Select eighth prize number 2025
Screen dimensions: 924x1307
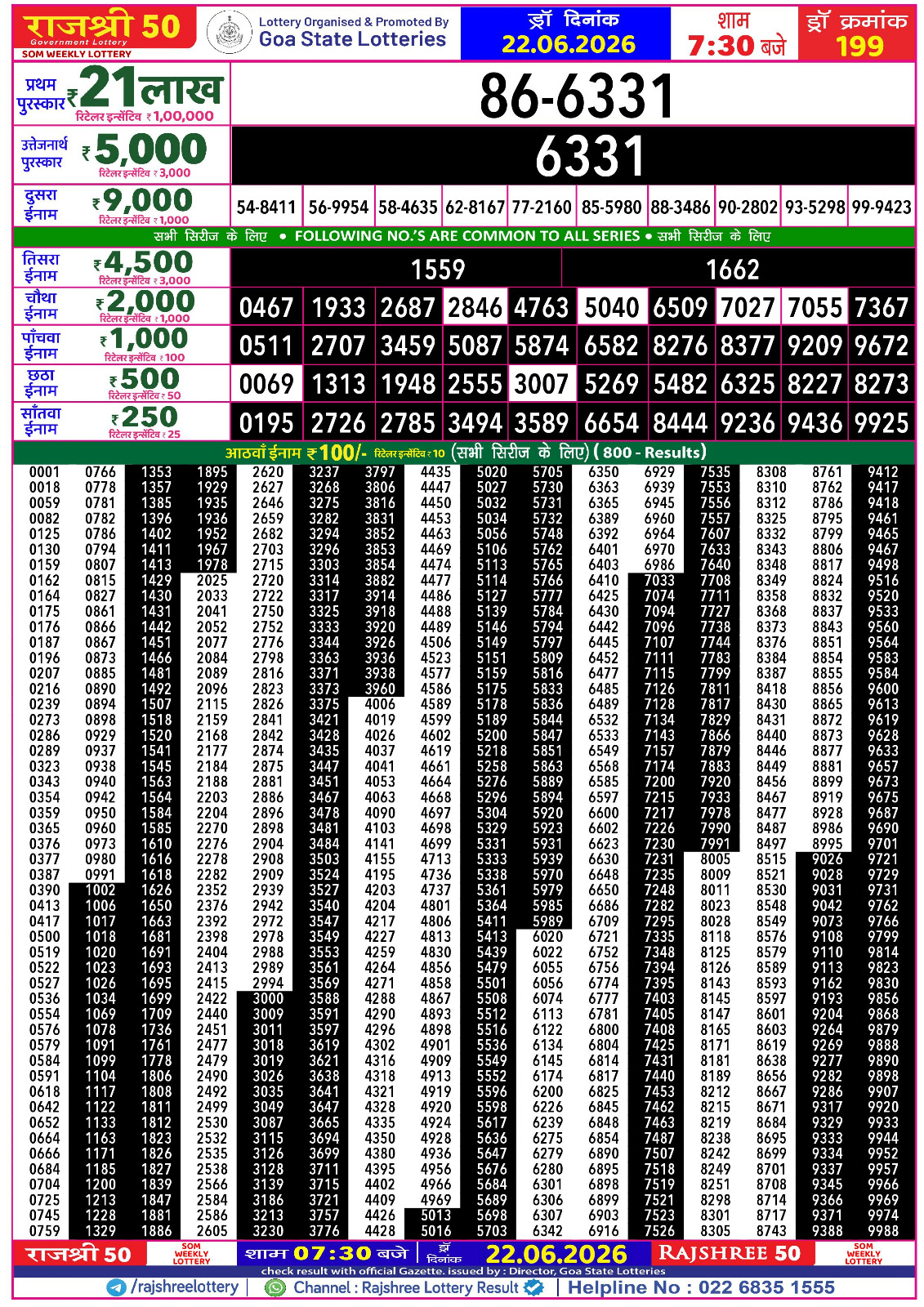(212, 581)
